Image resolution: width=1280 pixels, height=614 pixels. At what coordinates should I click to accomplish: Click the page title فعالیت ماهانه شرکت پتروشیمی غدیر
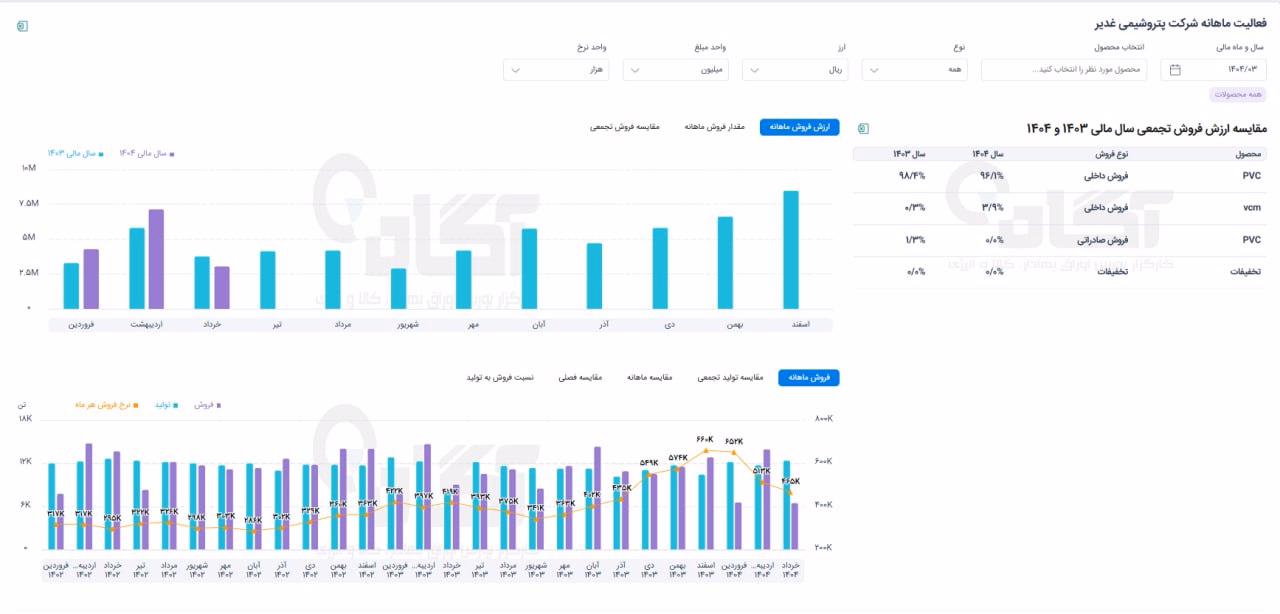tap(1183, 22)
